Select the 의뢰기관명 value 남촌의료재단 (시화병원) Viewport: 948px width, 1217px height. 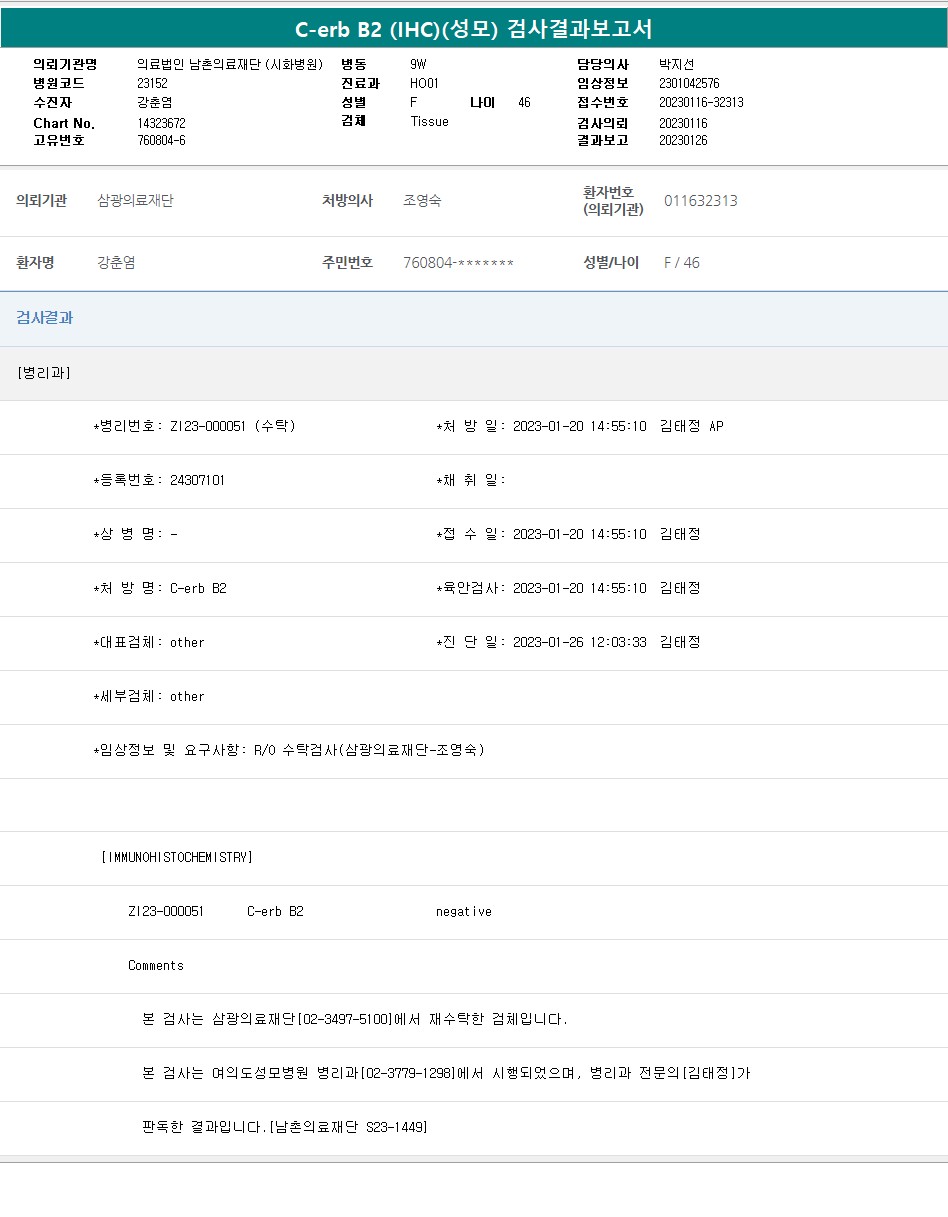click(x=230, y=64)
